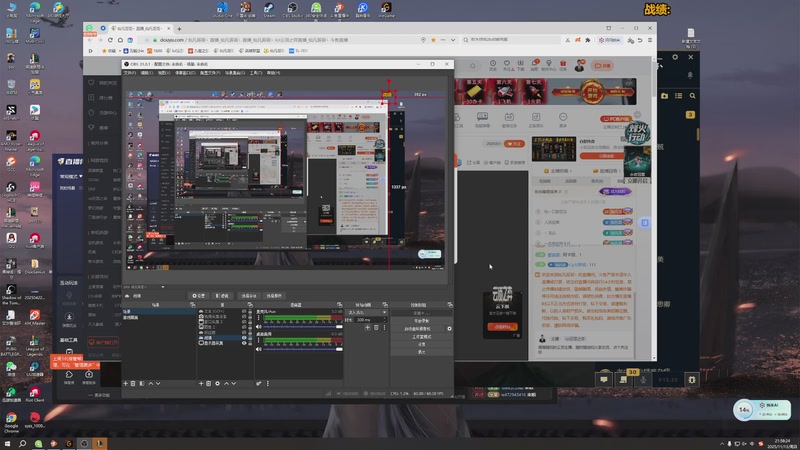The image size is (800, 450).
Task: Open browser address bar dropdown arrow
Action: click(453, 40)
